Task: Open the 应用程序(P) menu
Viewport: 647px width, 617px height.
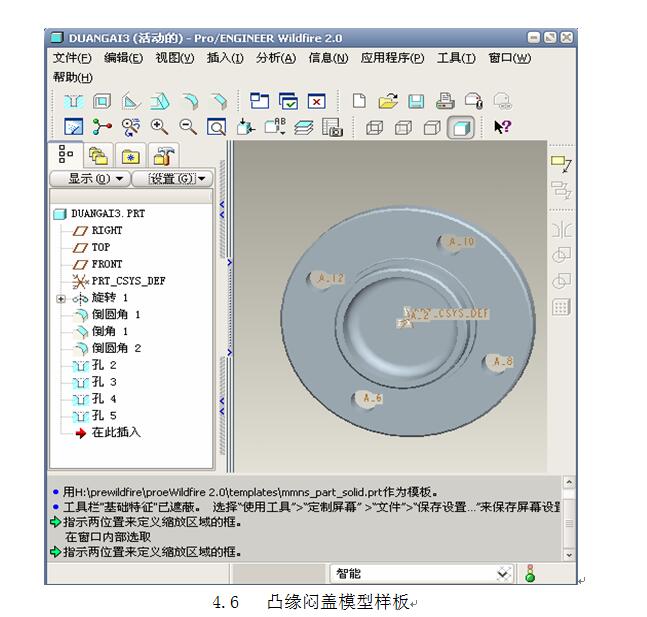Action: click(x=392, y=58)
